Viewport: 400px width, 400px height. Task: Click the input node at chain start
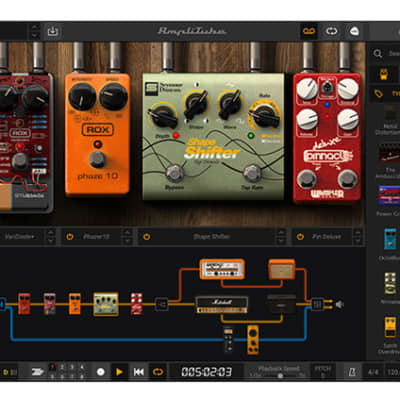coord(2,304)
